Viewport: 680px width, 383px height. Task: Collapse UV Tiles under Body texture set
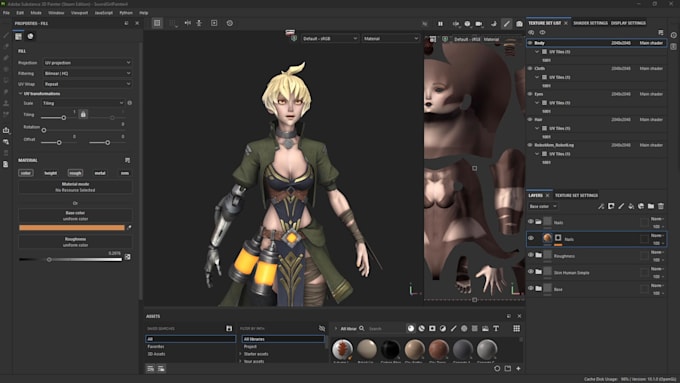click(x=537, y=52)
